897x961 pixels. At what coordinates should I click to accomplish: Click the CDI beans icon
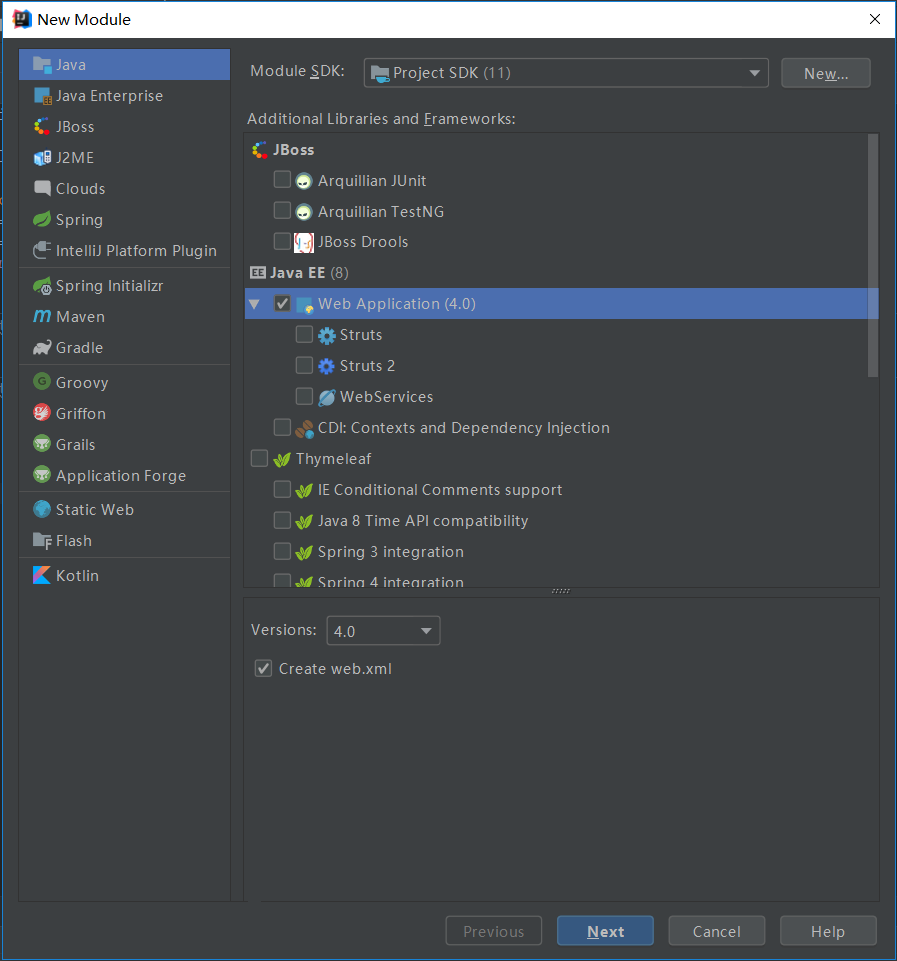click(x=304, y=428)
